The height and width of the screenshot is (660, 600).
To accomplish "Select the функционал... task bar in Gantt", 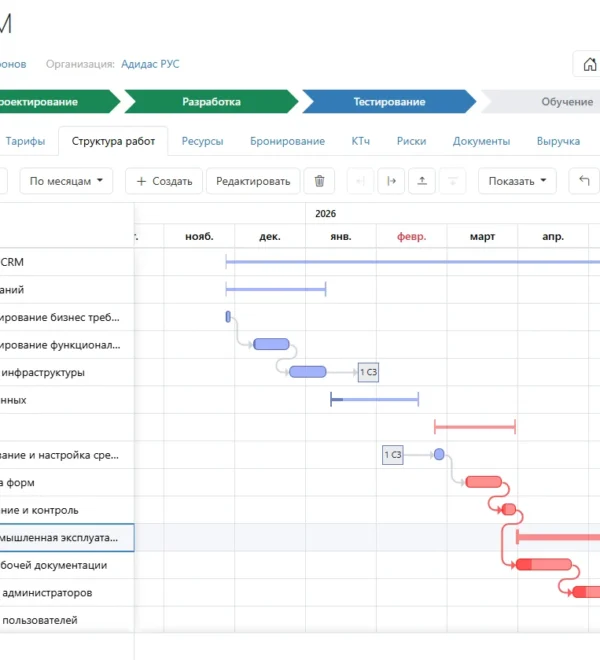I will [271, 344].
